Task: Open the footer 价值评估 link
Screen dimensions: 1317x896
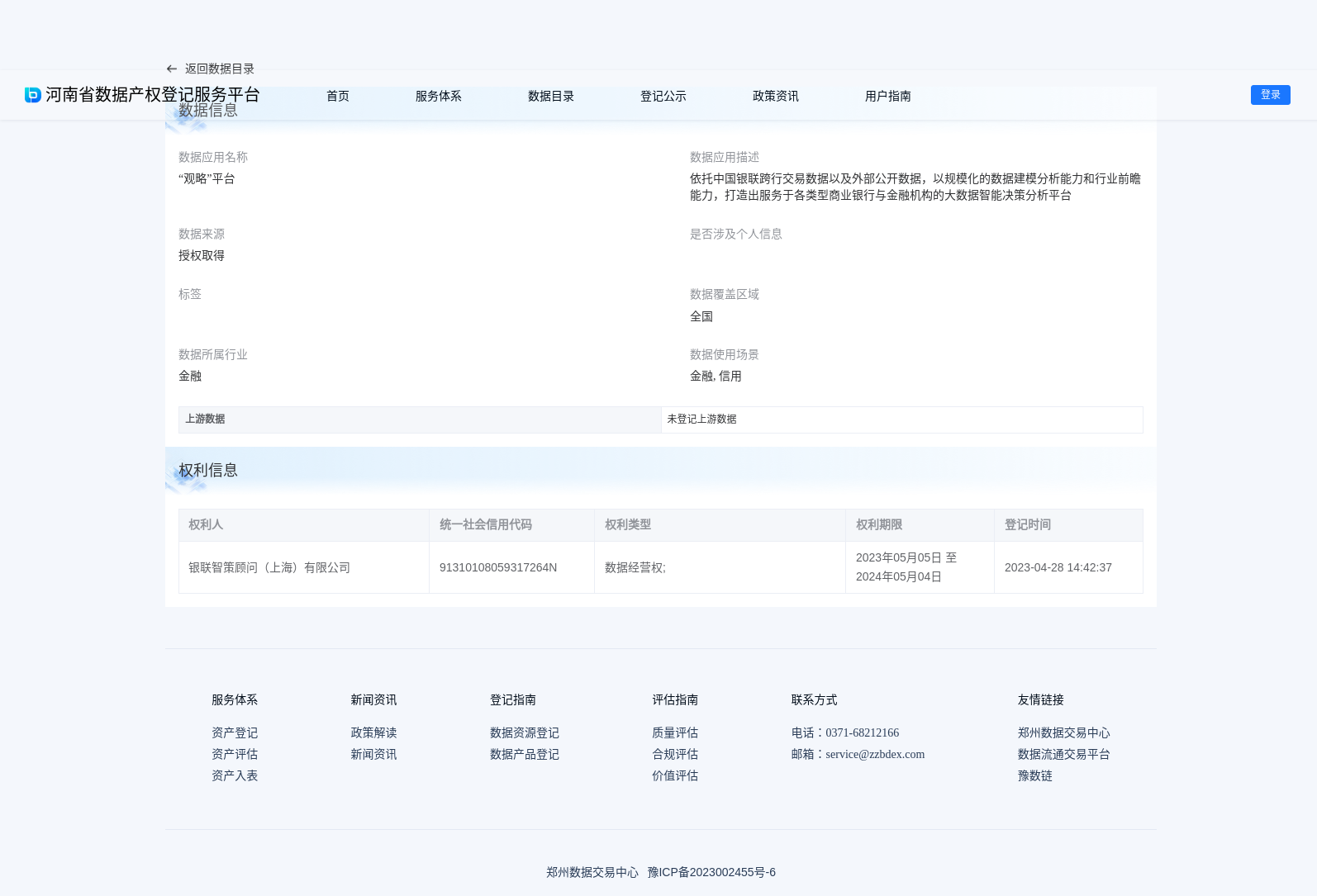Action: [x=675, y=775]
